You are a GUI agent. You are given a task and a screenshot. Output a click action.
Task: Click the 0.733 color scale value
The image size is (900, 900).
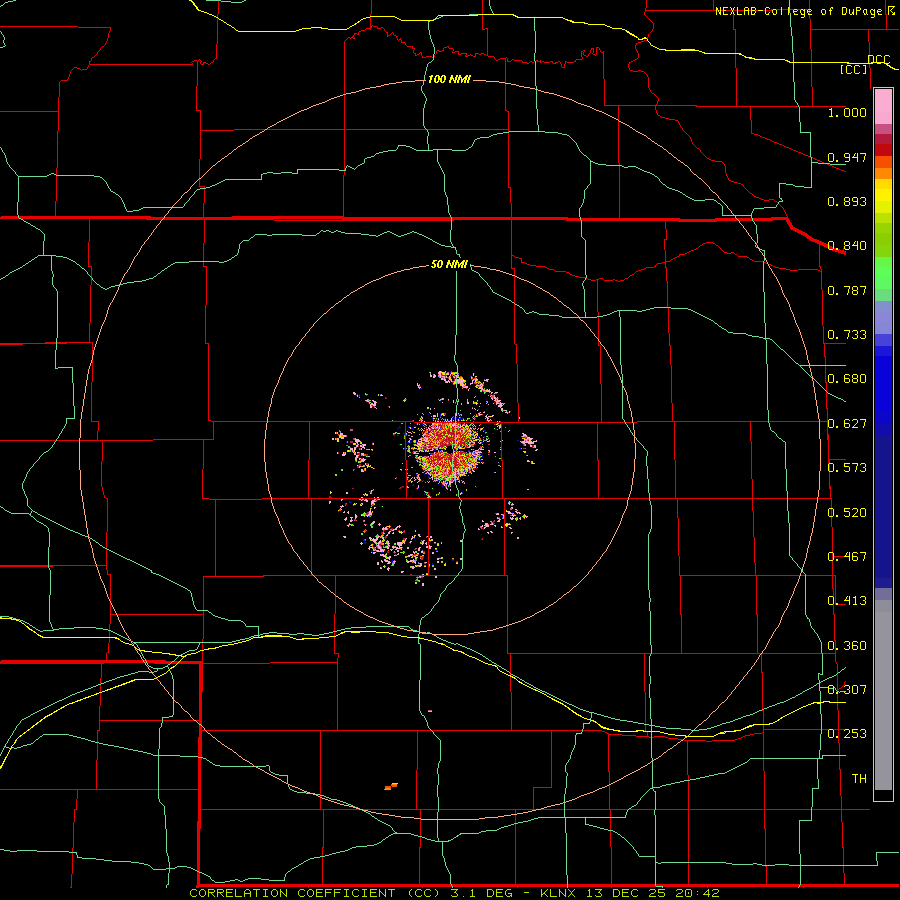[x=847, y=335]
